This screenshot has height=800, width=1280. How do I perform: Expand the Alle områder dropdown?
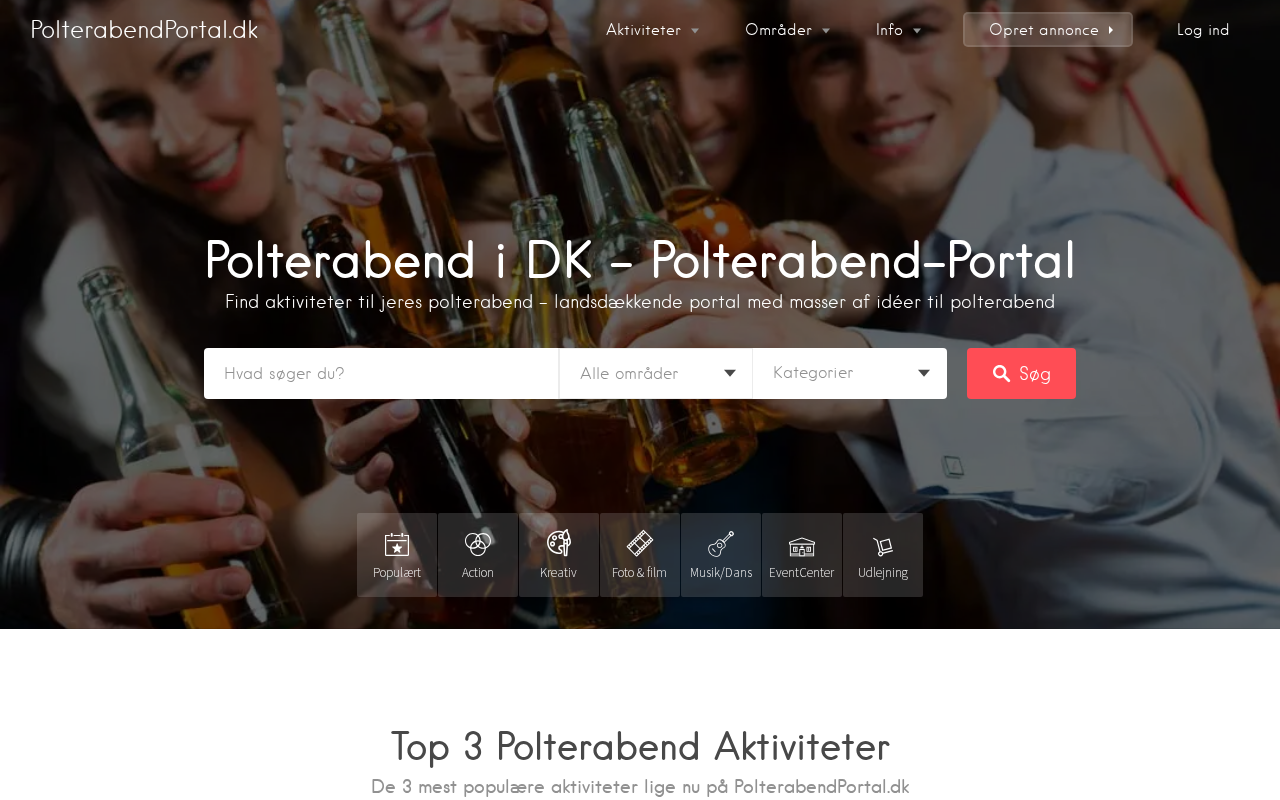pos(656,373)
